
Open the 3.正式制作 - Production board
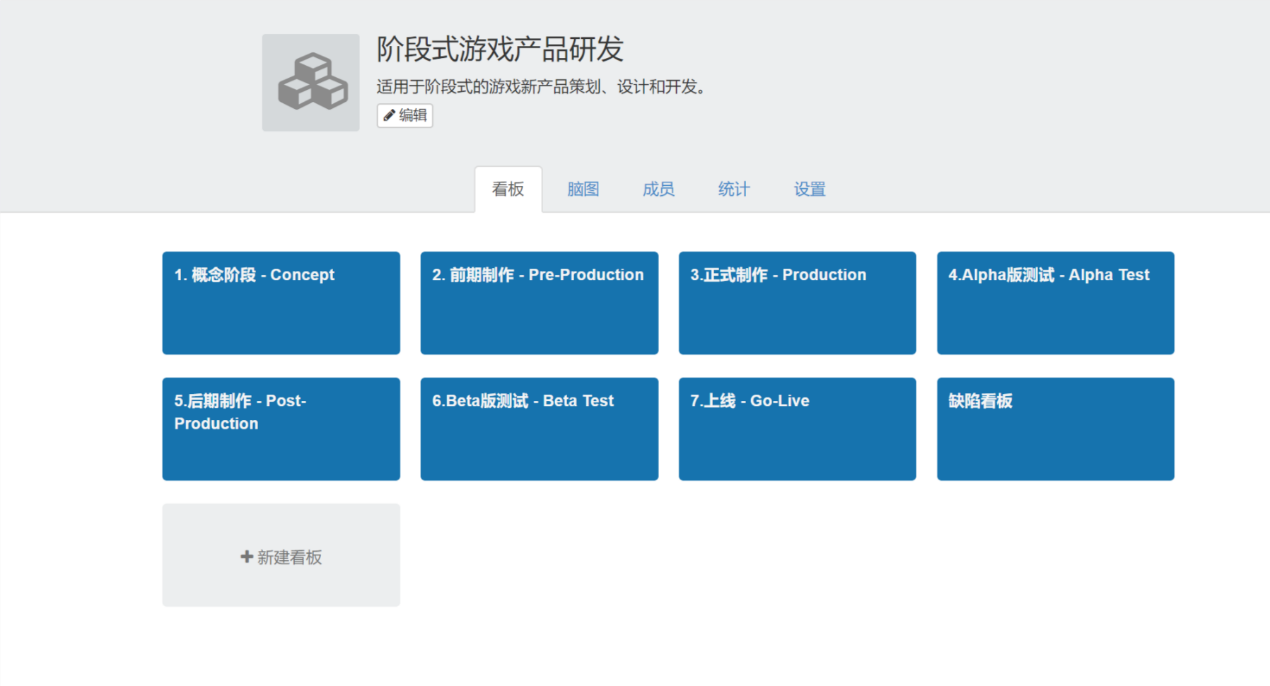click(x=797, y=303)
